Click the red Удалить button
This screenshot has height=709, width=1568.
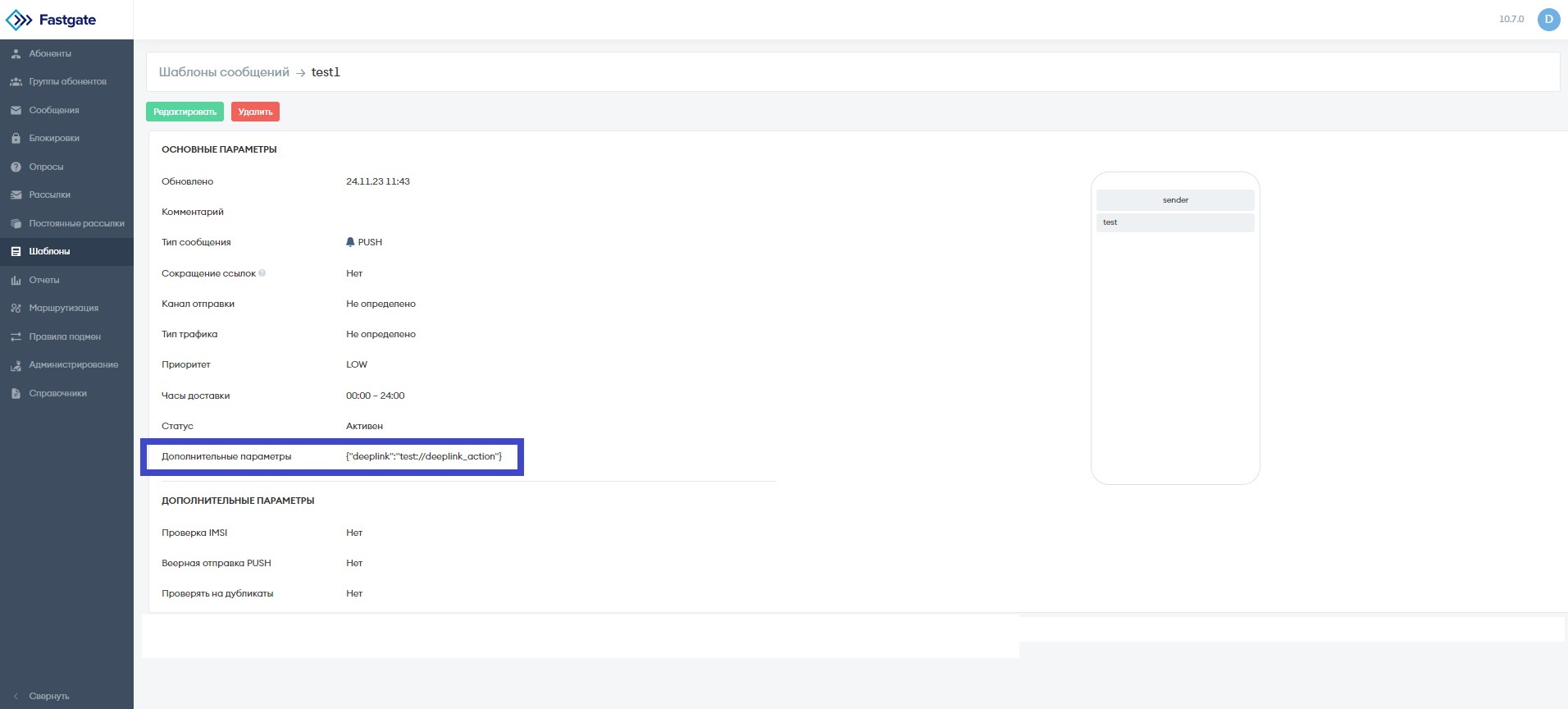pyautogui.click(x=255, y=112)
